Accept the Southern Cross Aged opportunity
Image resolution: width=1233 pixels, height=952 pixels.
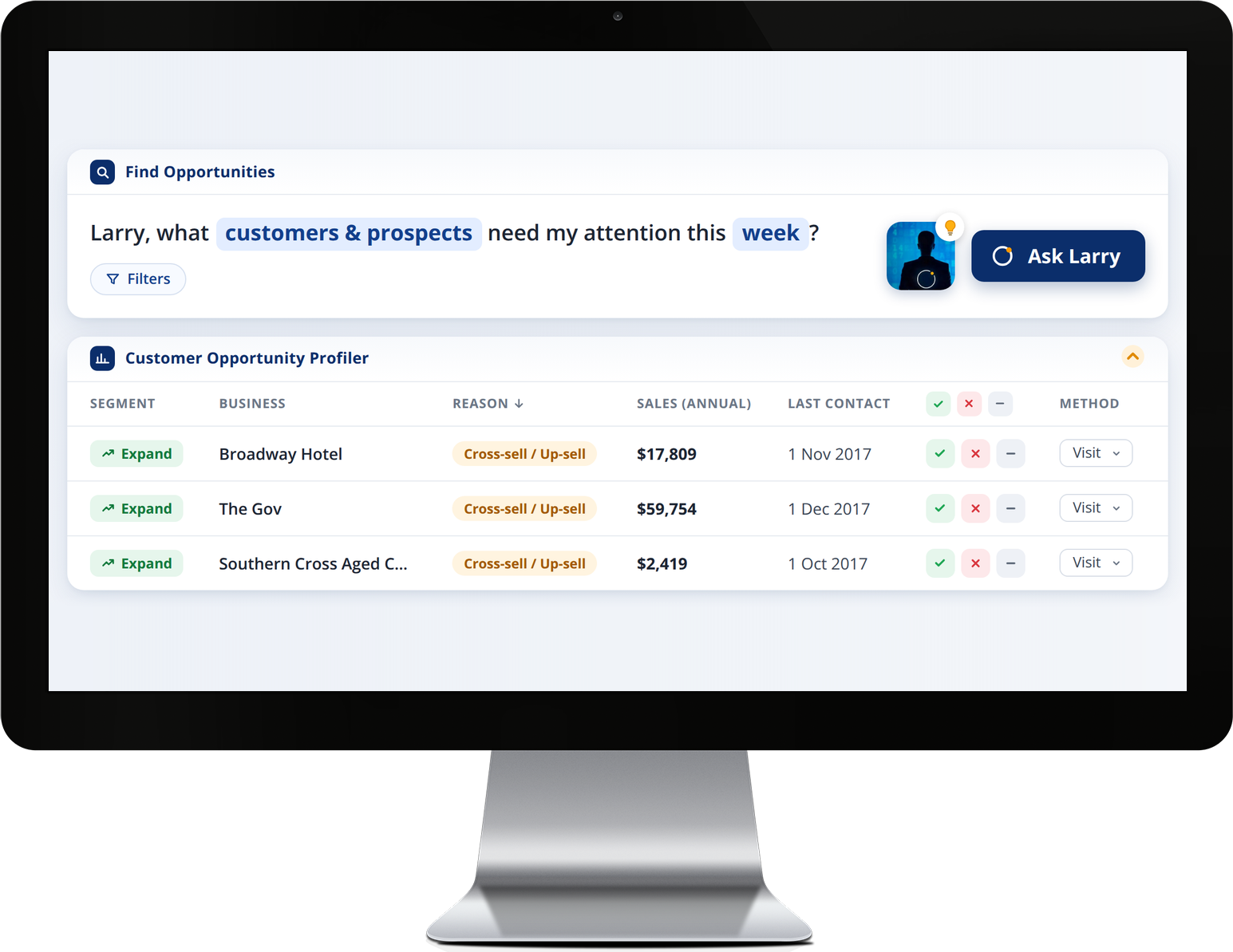point(940,563)
